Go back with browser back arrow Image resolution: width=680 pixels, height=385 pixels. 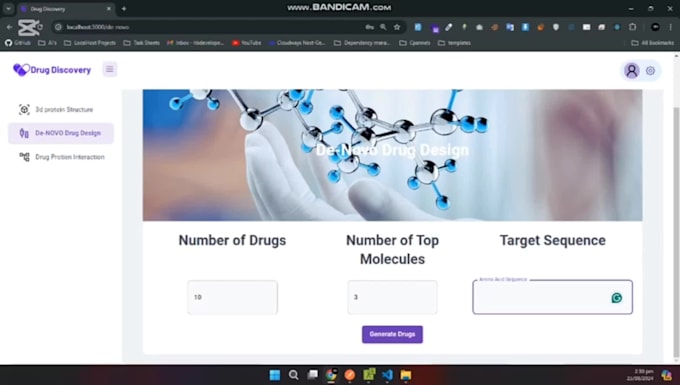[10, 27]
